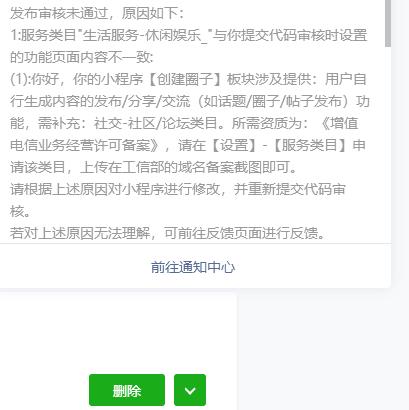Click the green 删除 button
The height and width of the screenshot is (410, 409).
pos(127,390)
